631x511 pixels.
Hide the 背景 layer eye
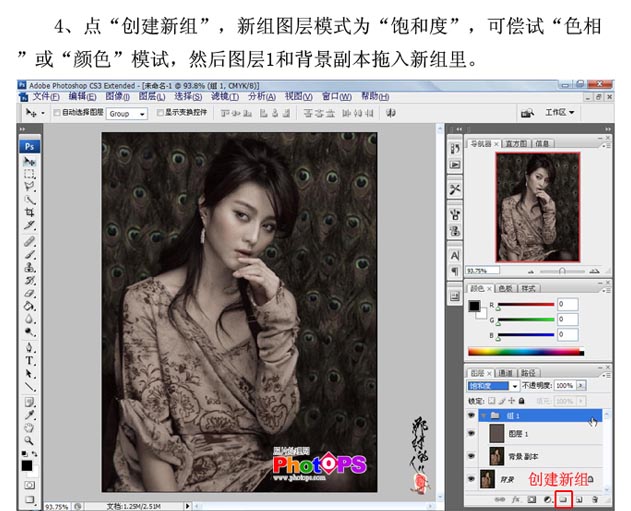[x=471, y=479]
